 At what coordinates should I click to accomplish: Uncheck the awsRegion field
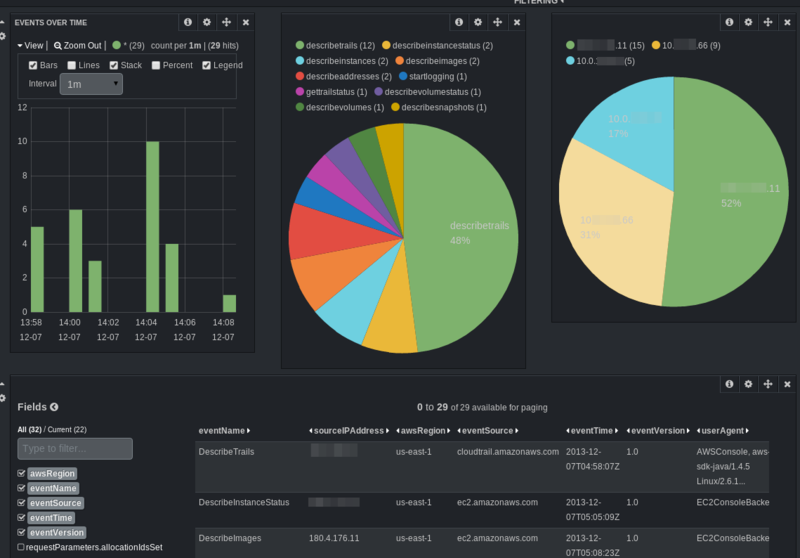pos(21,473)
